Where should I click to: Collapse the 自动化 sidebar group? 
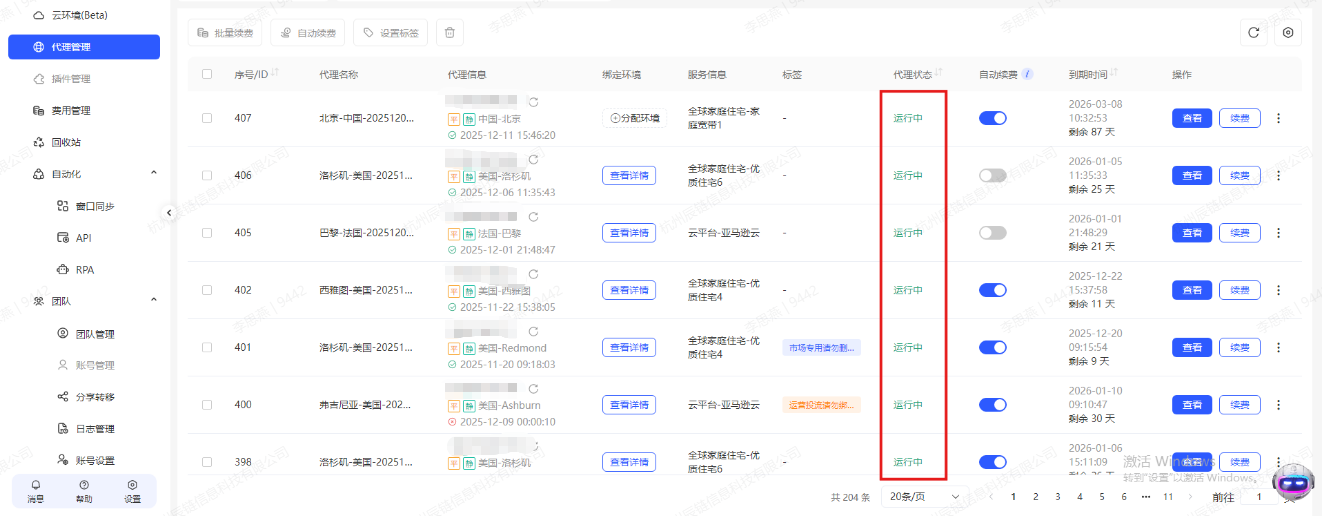154,174
